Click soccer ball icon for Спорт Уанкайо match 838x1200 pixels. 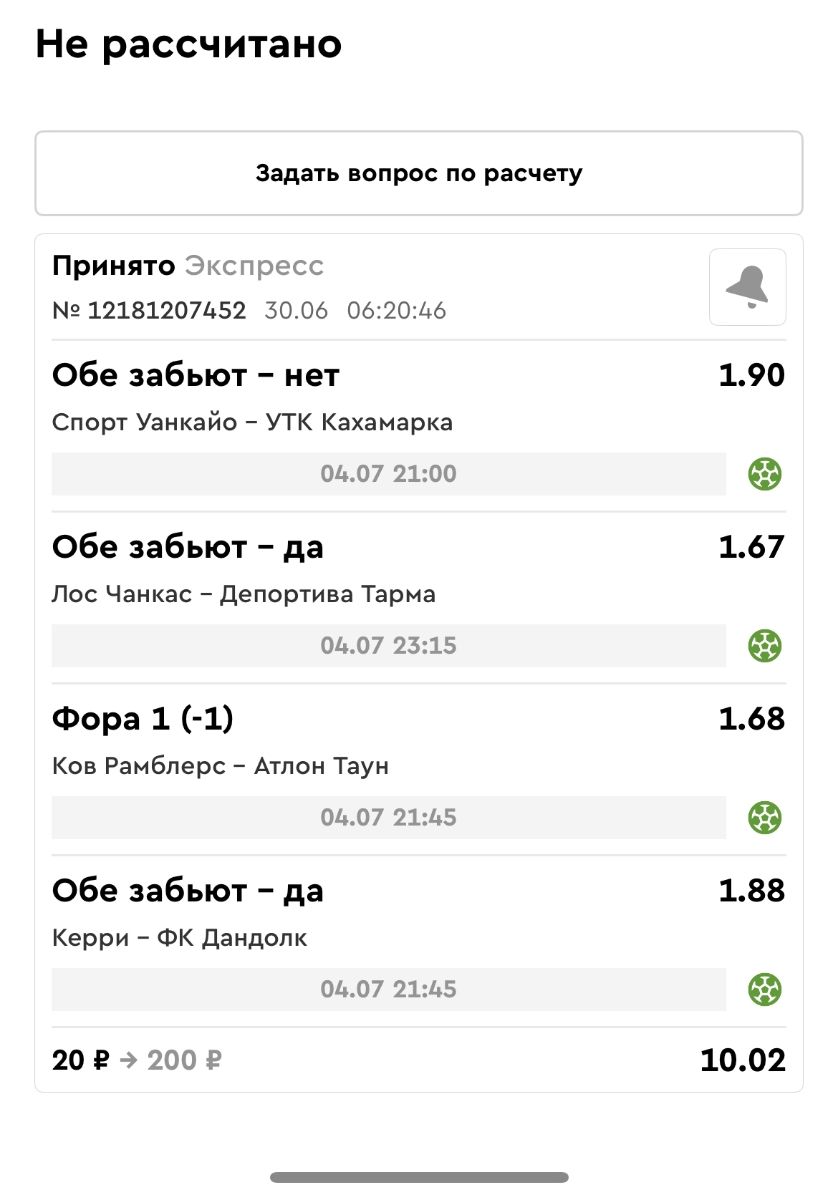[x=765, y=474]
